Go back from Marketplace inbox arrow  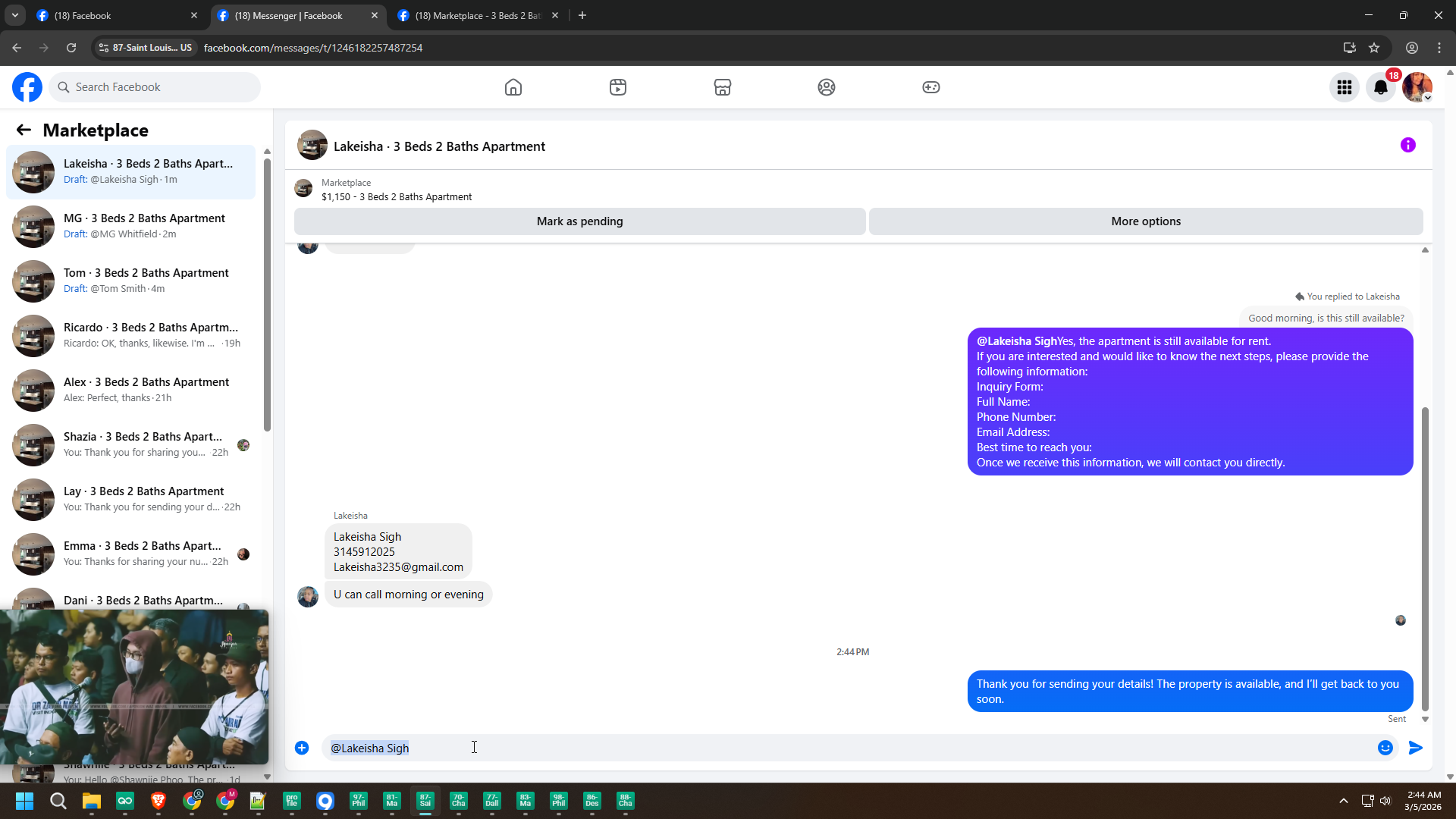point(24,130)
